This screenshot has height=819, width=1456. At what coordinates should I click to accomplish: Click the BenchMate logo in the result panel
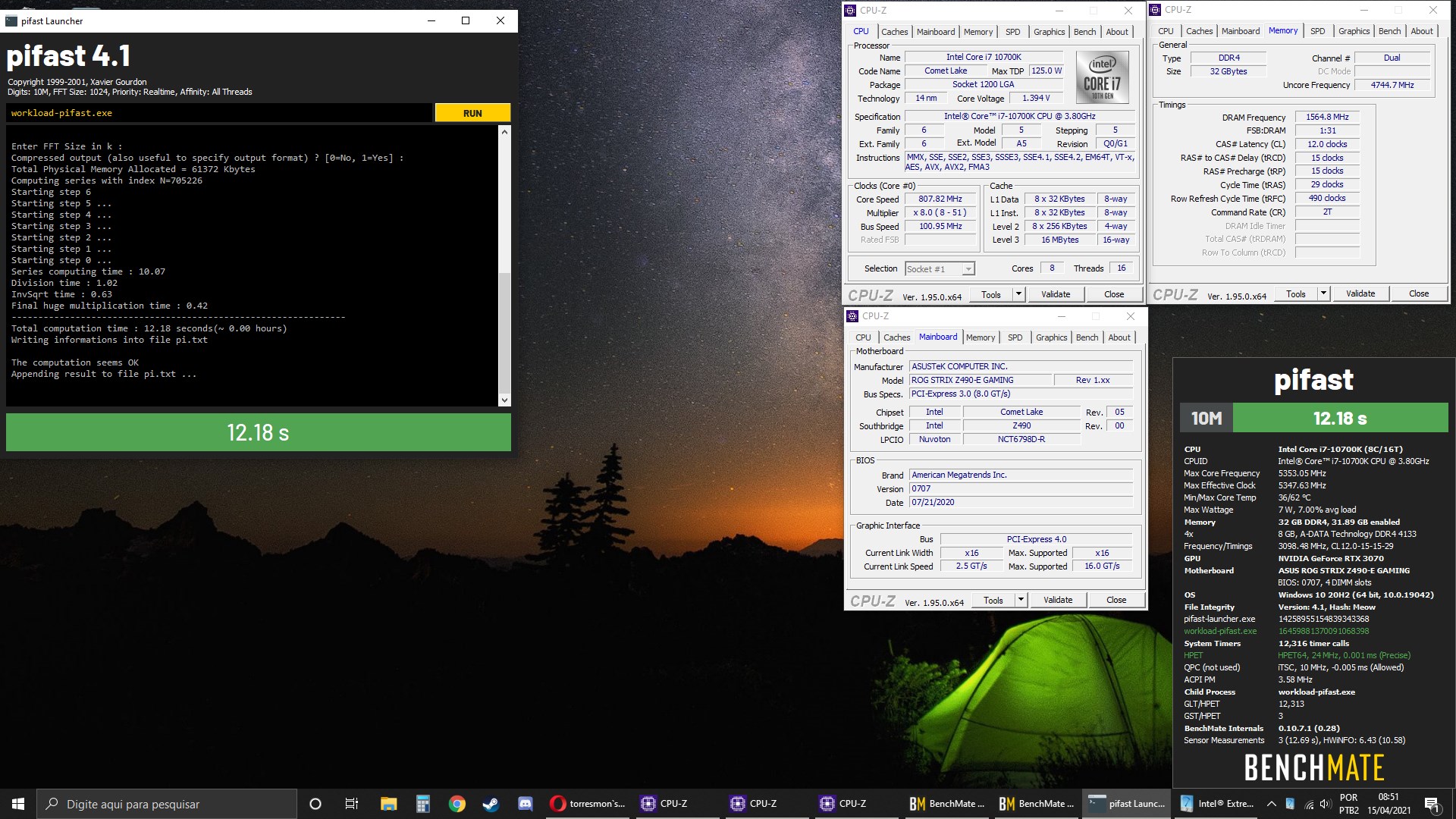pyautogui.click(x=1314, y=767)
